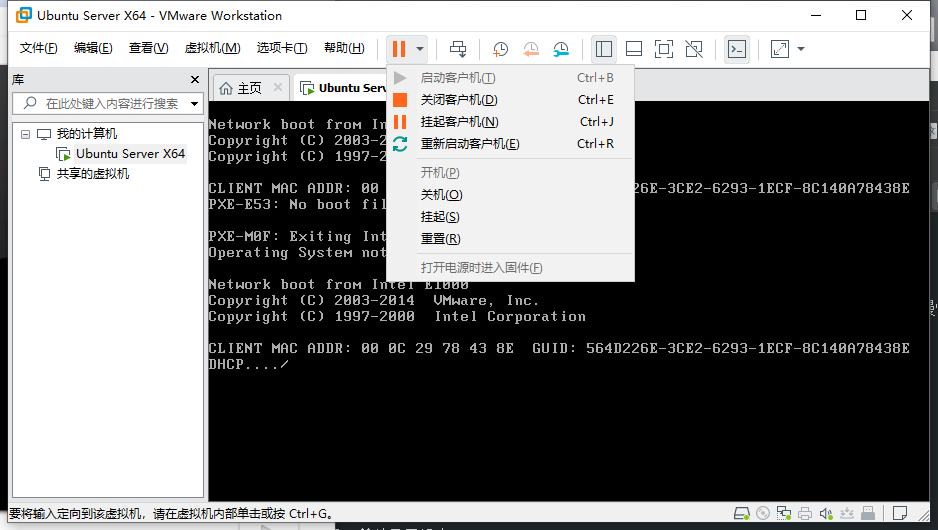Open the 文件(F) menu
The width and height of the screenshot is (938, 530).
(x=38, y=48)
